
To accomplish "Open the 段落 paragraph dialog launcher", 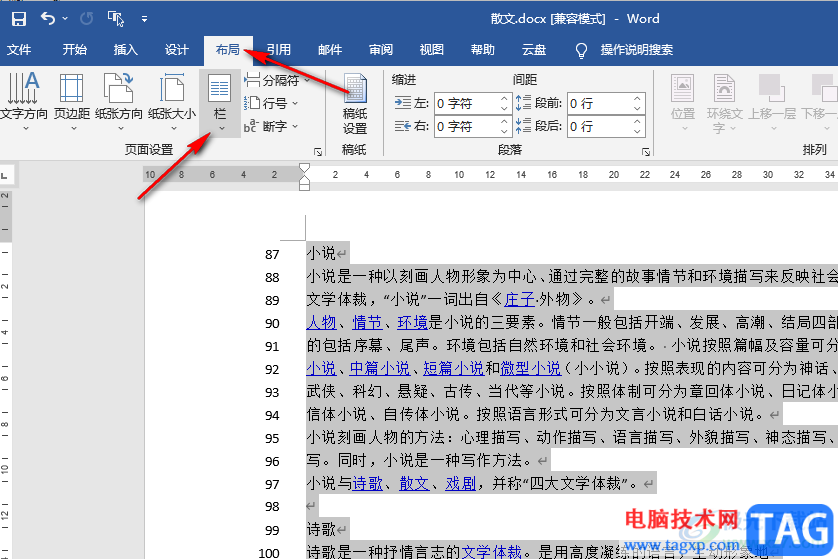I will click(646, 152).
